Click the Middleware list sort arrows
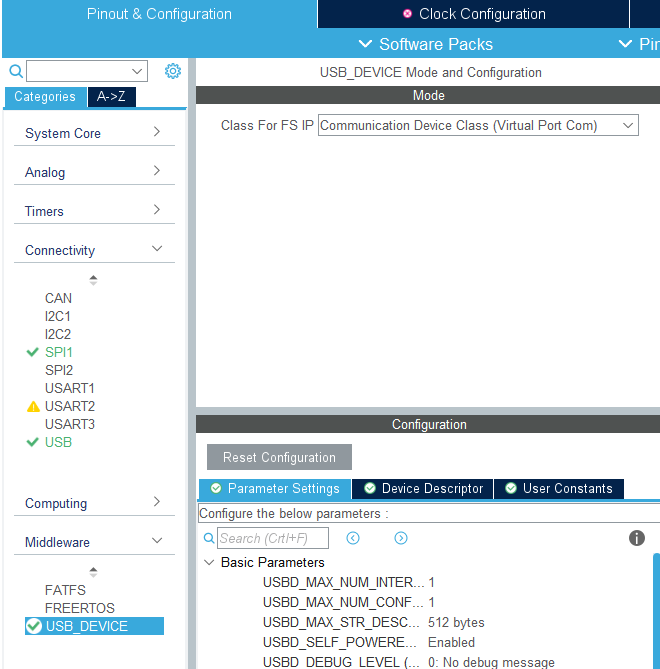 coord(93,572)
